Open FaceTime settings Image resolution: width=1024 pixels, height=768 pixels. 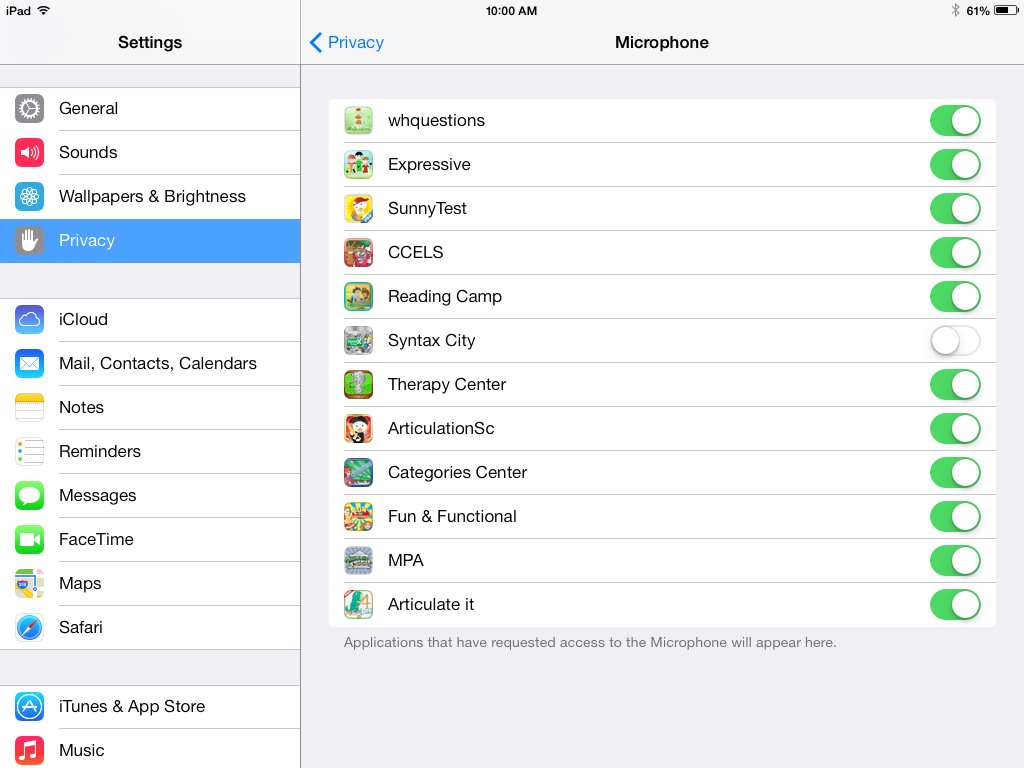point(150,539)
